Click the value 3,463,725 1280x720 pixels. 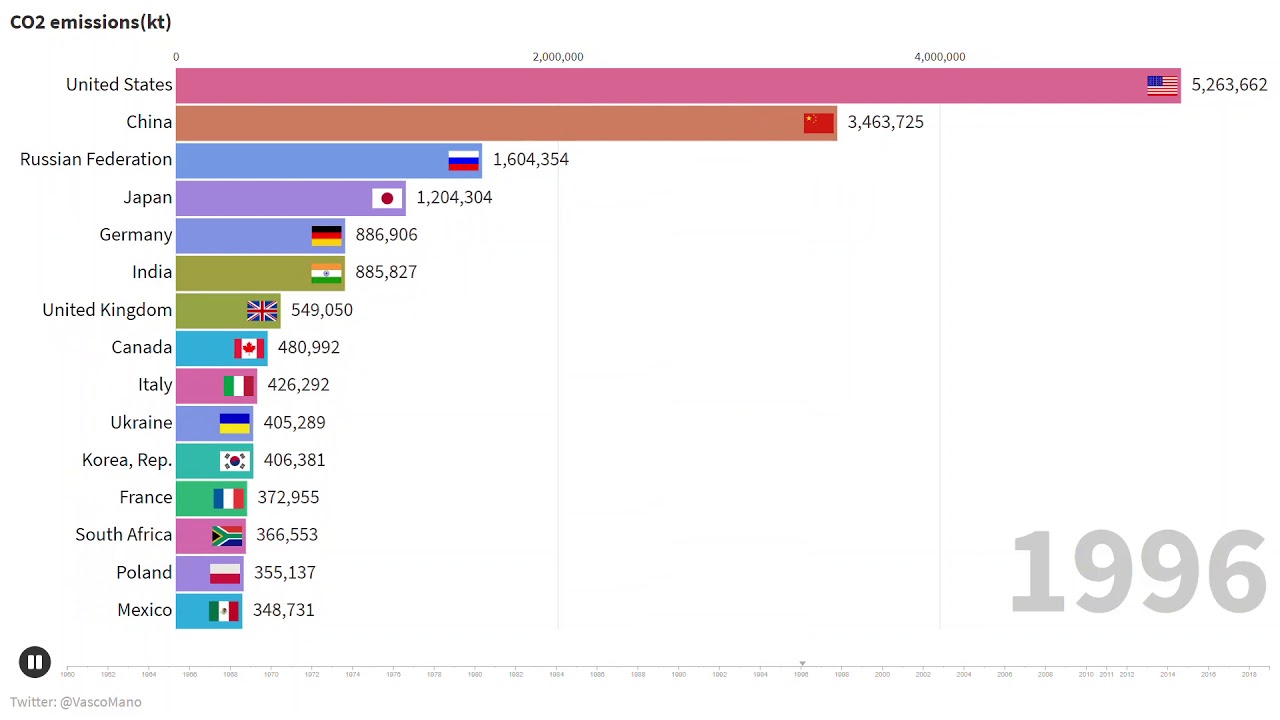[885, 122]
